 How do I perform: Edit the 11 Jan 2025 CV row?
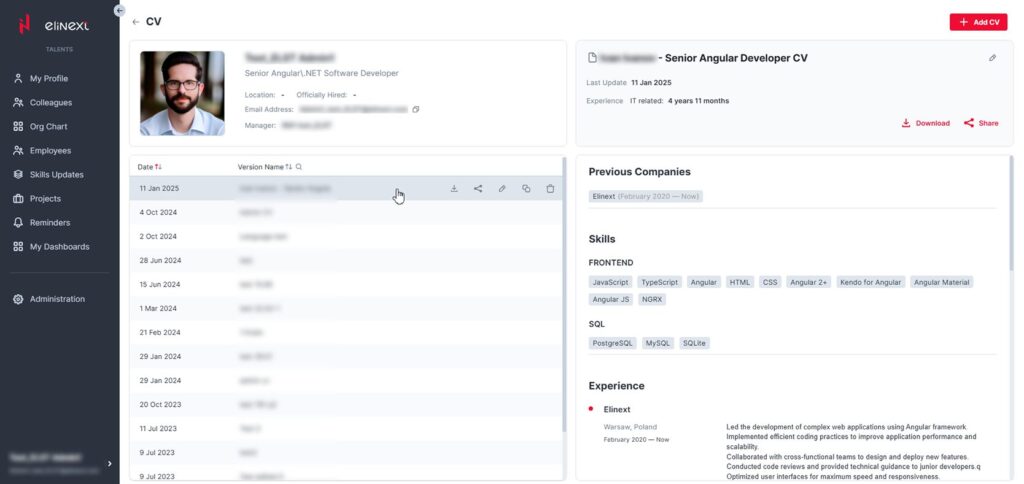click(502, 189)
